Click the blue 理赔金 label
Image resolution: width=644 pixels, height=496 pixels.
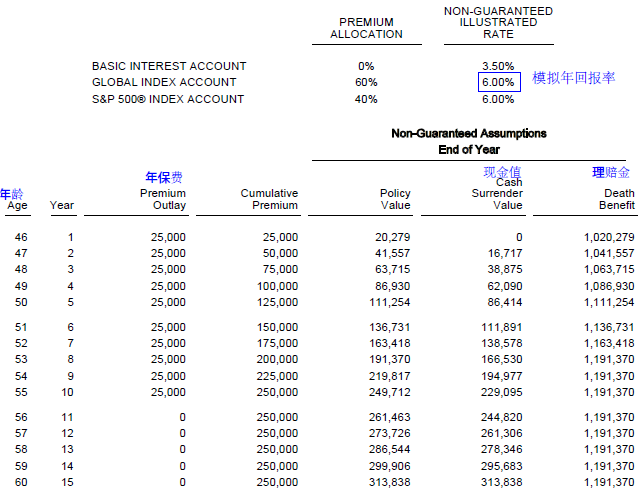611,172
